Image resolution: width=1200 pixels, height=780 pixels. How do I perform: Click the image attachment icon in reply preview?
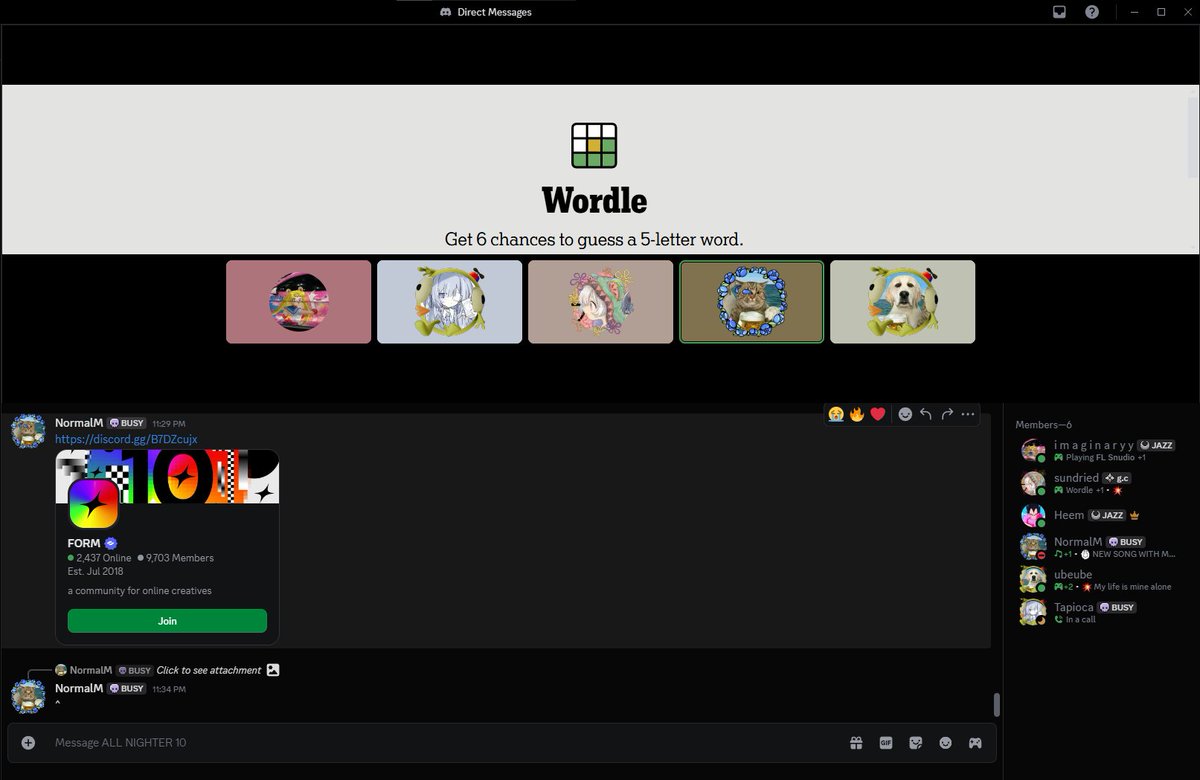click(x=273, y=670)
